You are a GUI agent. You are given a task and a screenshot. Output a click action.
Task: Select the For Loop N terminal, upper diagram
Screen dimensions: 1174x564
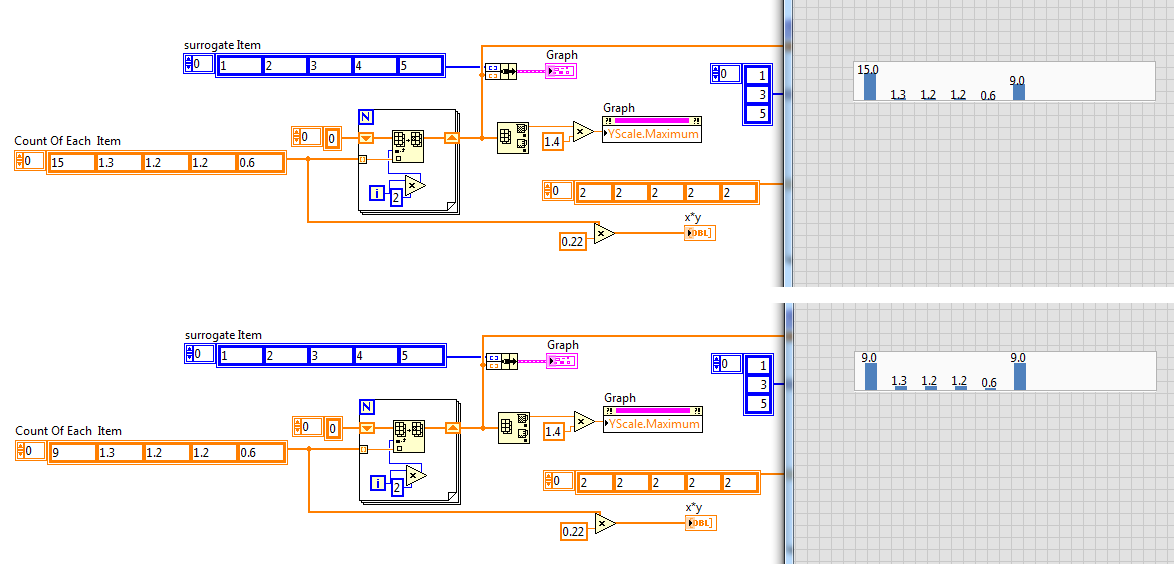[x=365, y=116]
